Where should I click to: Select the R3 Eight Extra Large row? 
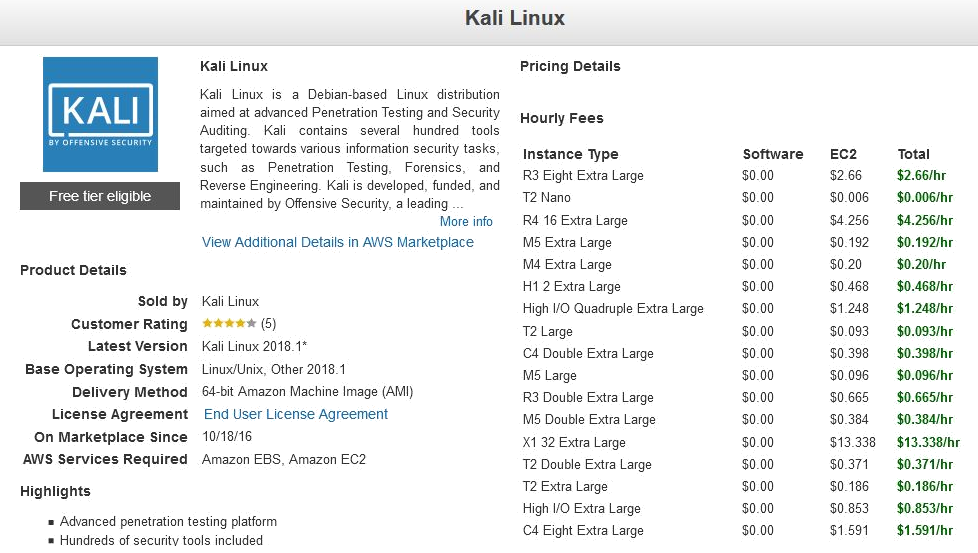(583, 176)
